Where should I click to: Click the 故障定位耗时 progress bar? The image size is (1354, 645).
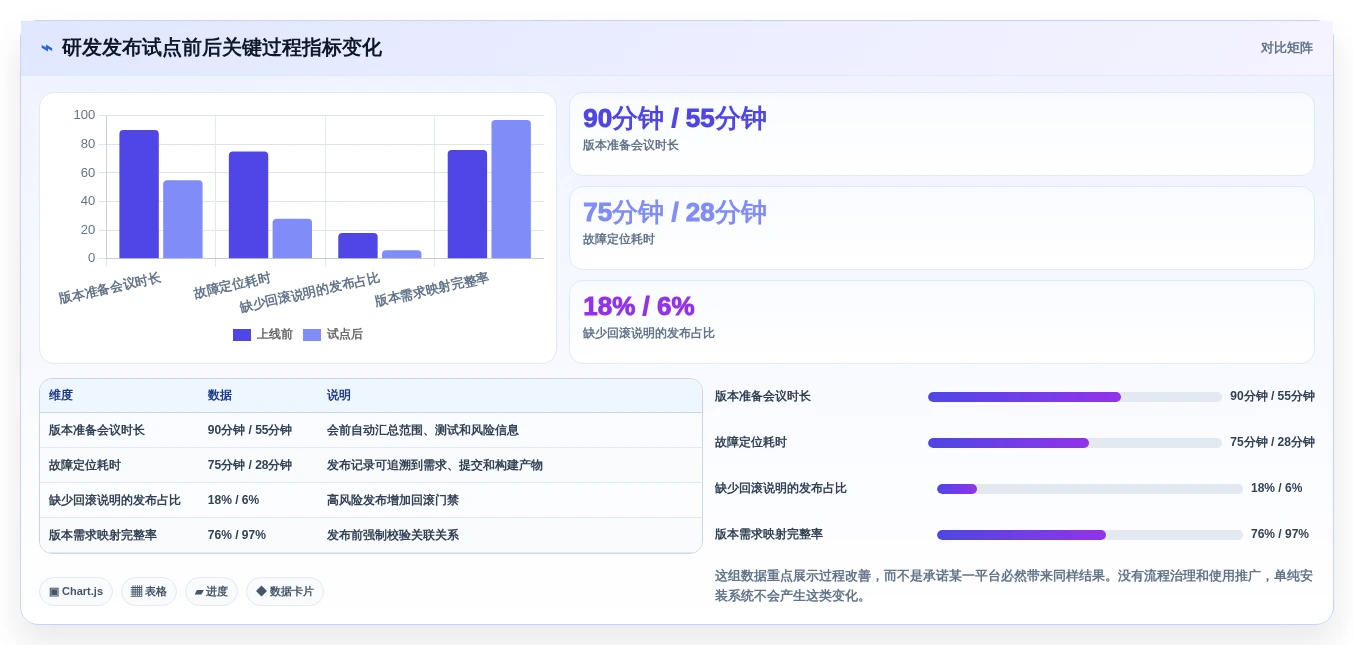coord(1075,443)
